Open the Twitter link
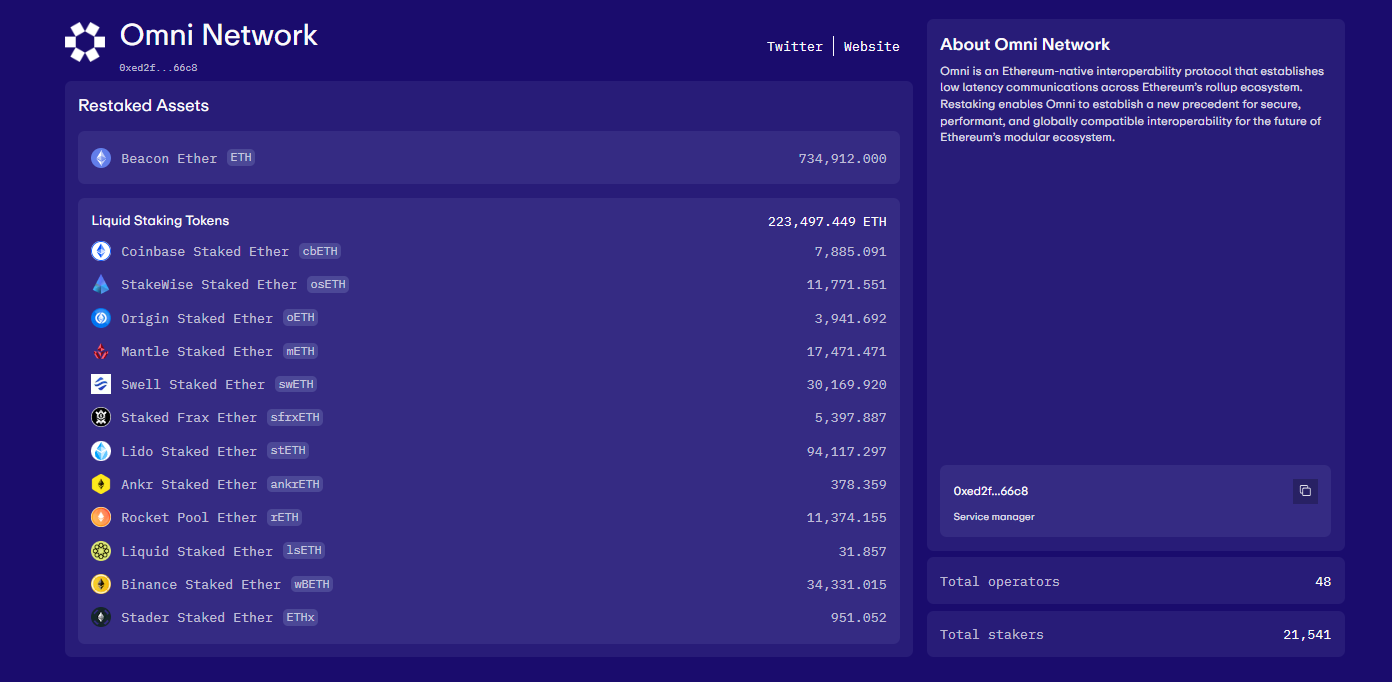 click(x=795, y=46)
